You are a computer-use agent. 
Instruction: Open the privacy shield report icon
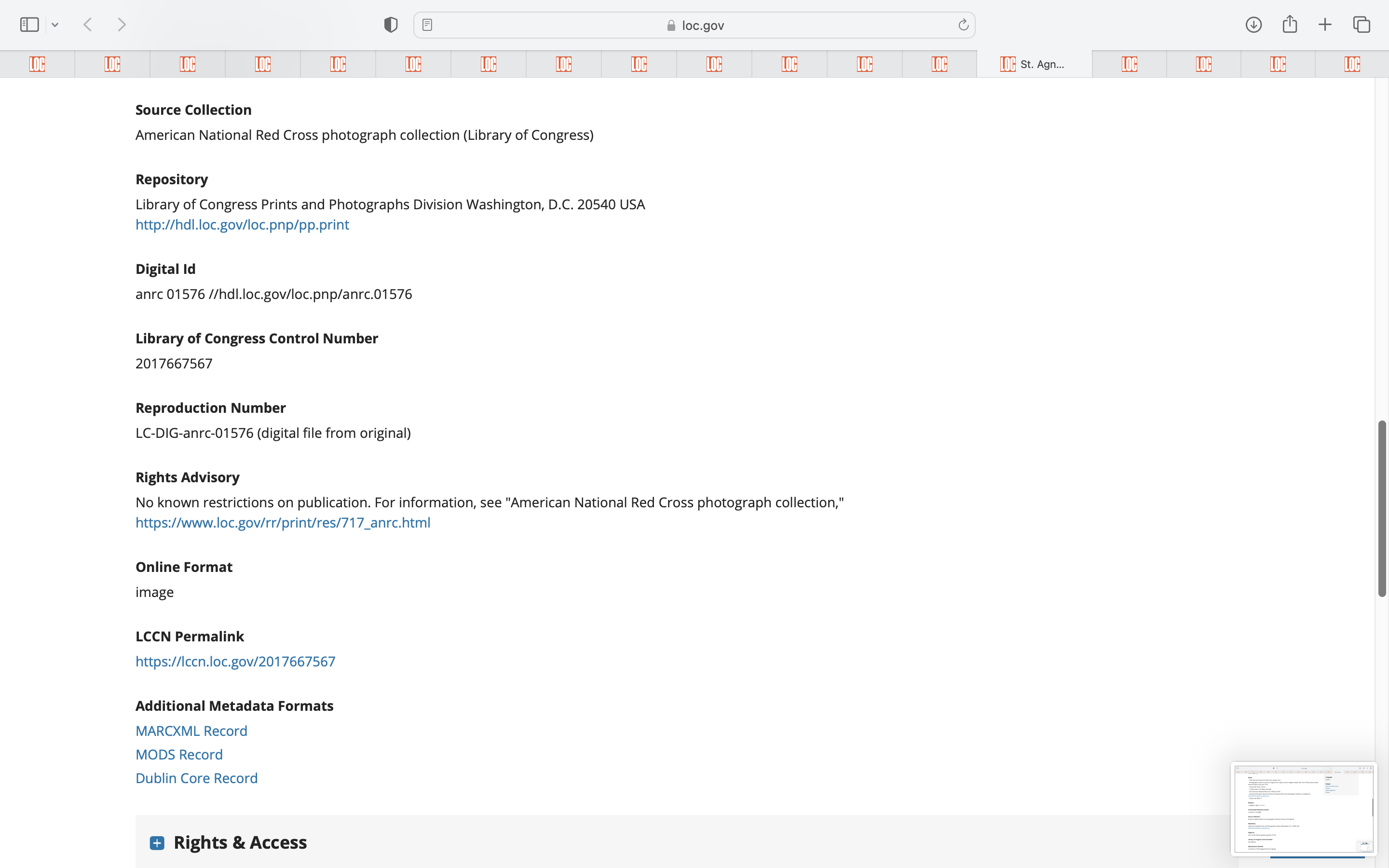click(x=390, y=25)
